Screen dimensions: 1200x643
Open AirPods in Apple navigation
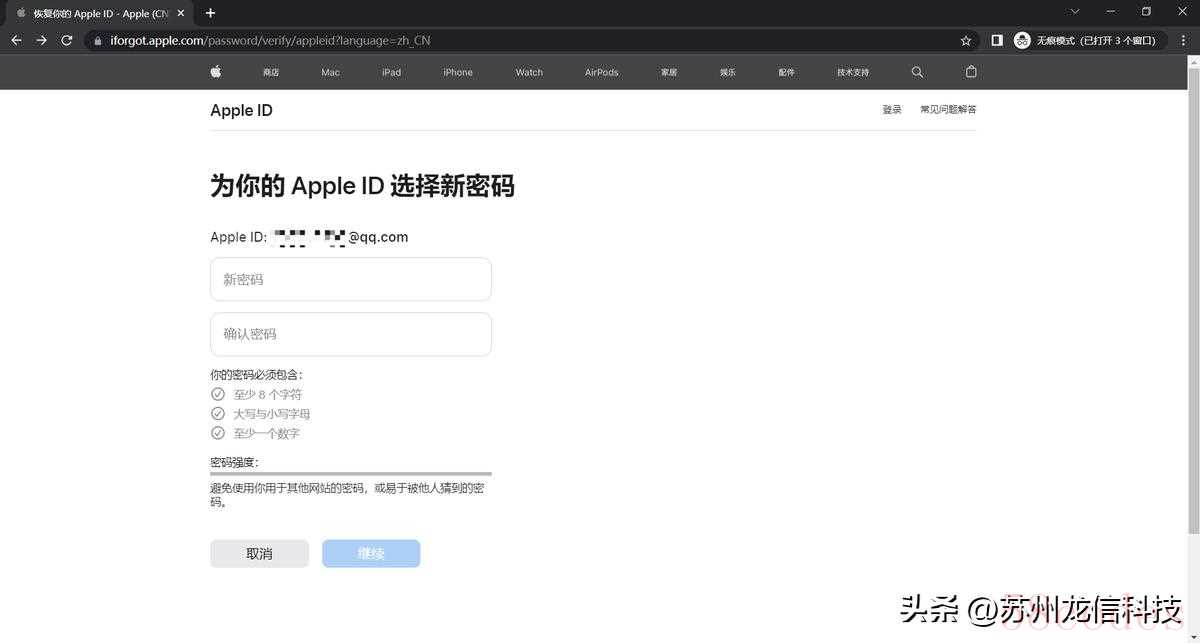click(602, 72)
